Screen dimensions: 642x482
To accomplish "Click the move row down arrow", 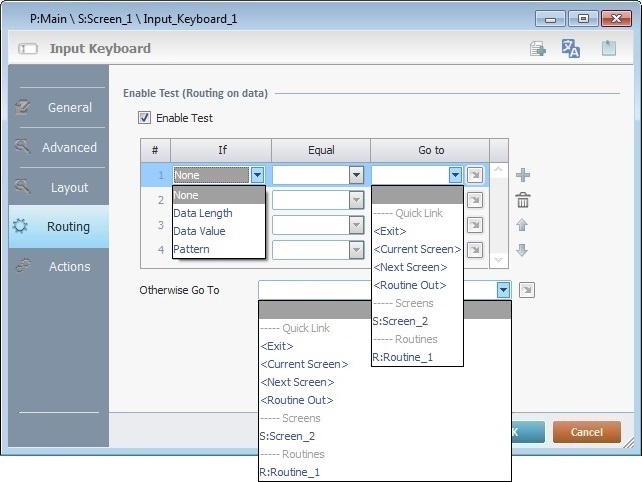I will [523, 249].
